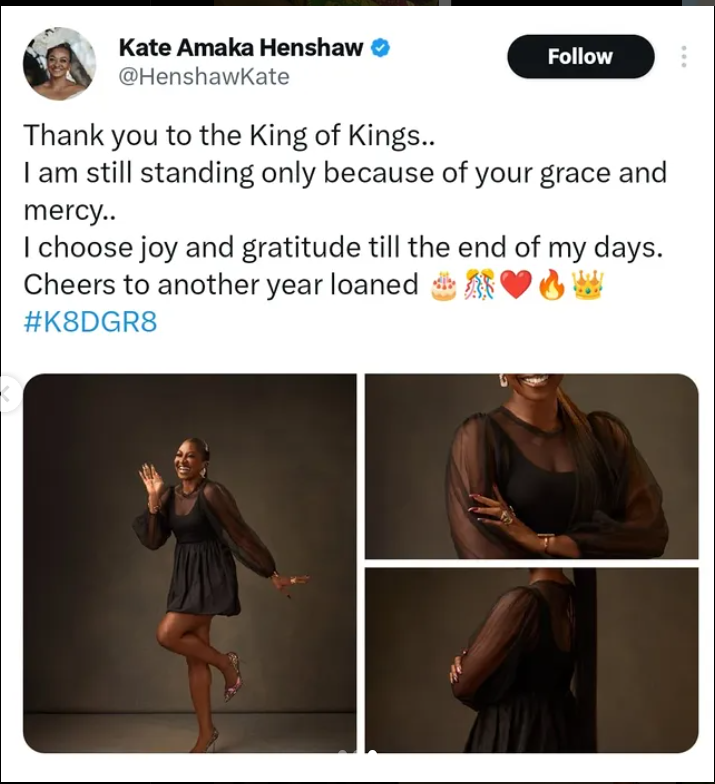Click the red heart emoji
Viewport: 715px width, 784px height.
pos(516,286)
